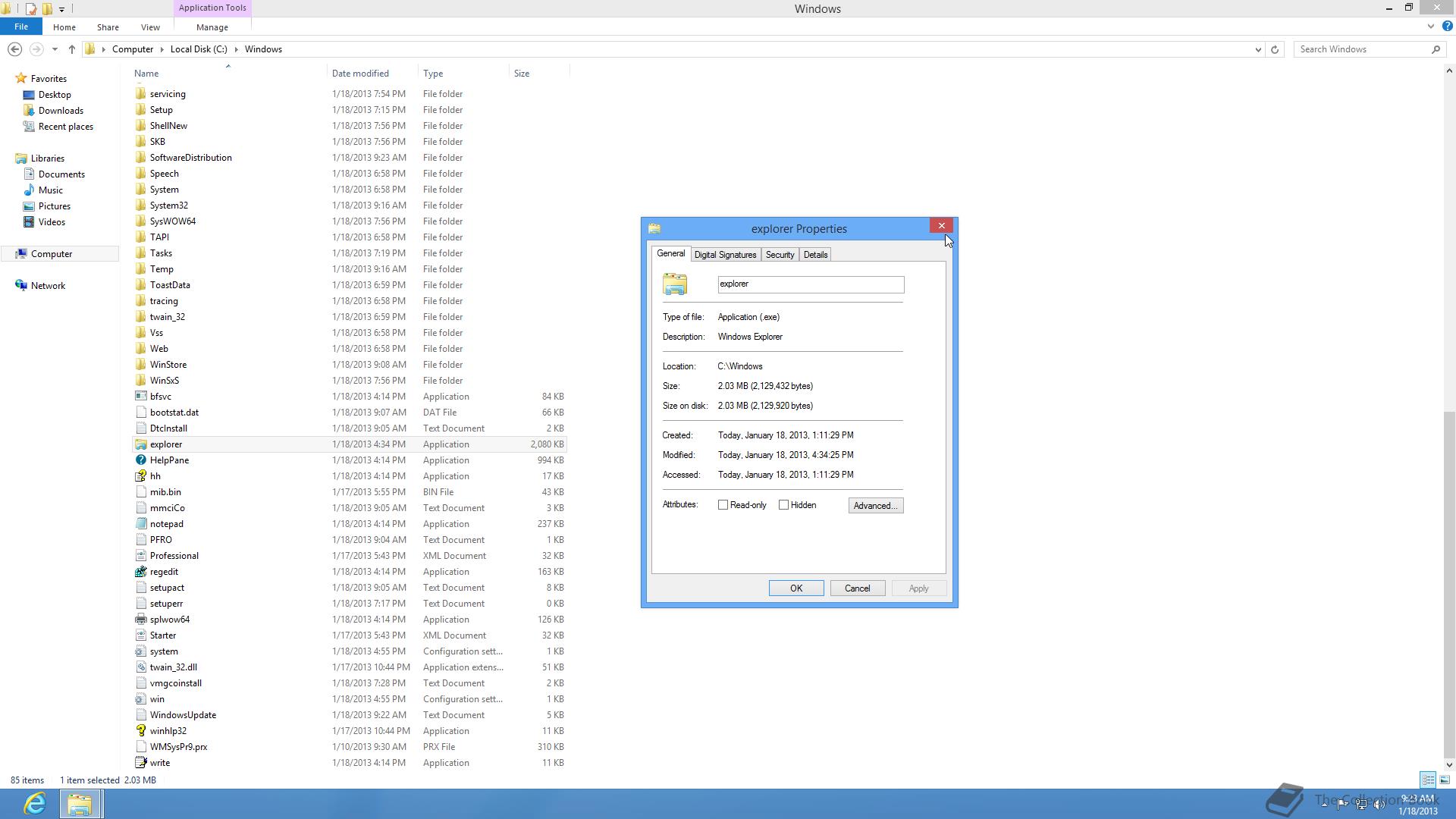The width and height of the screenshot is (1456, 819).
Task: Click the hh application icon
Action: tap(140, 476)
